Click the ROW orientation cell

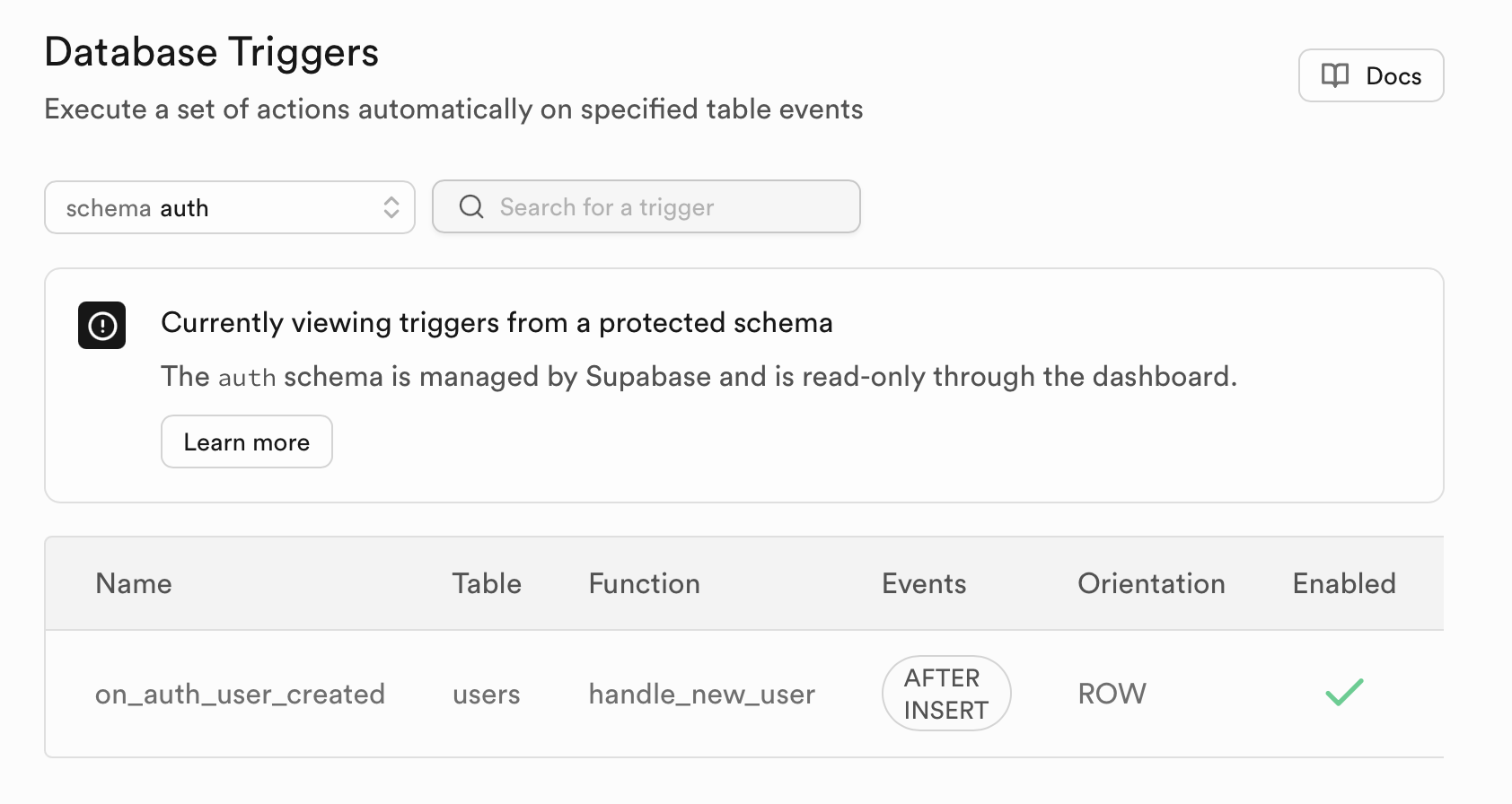coord(1112,694)
